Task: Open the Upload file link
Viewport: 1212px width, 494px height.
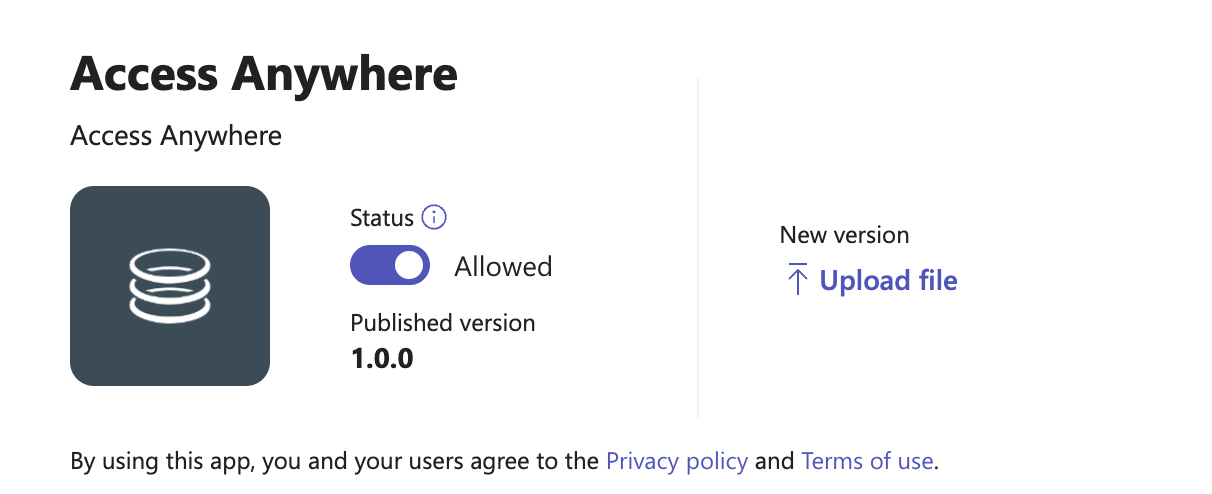Action: (x=888, y=281)
